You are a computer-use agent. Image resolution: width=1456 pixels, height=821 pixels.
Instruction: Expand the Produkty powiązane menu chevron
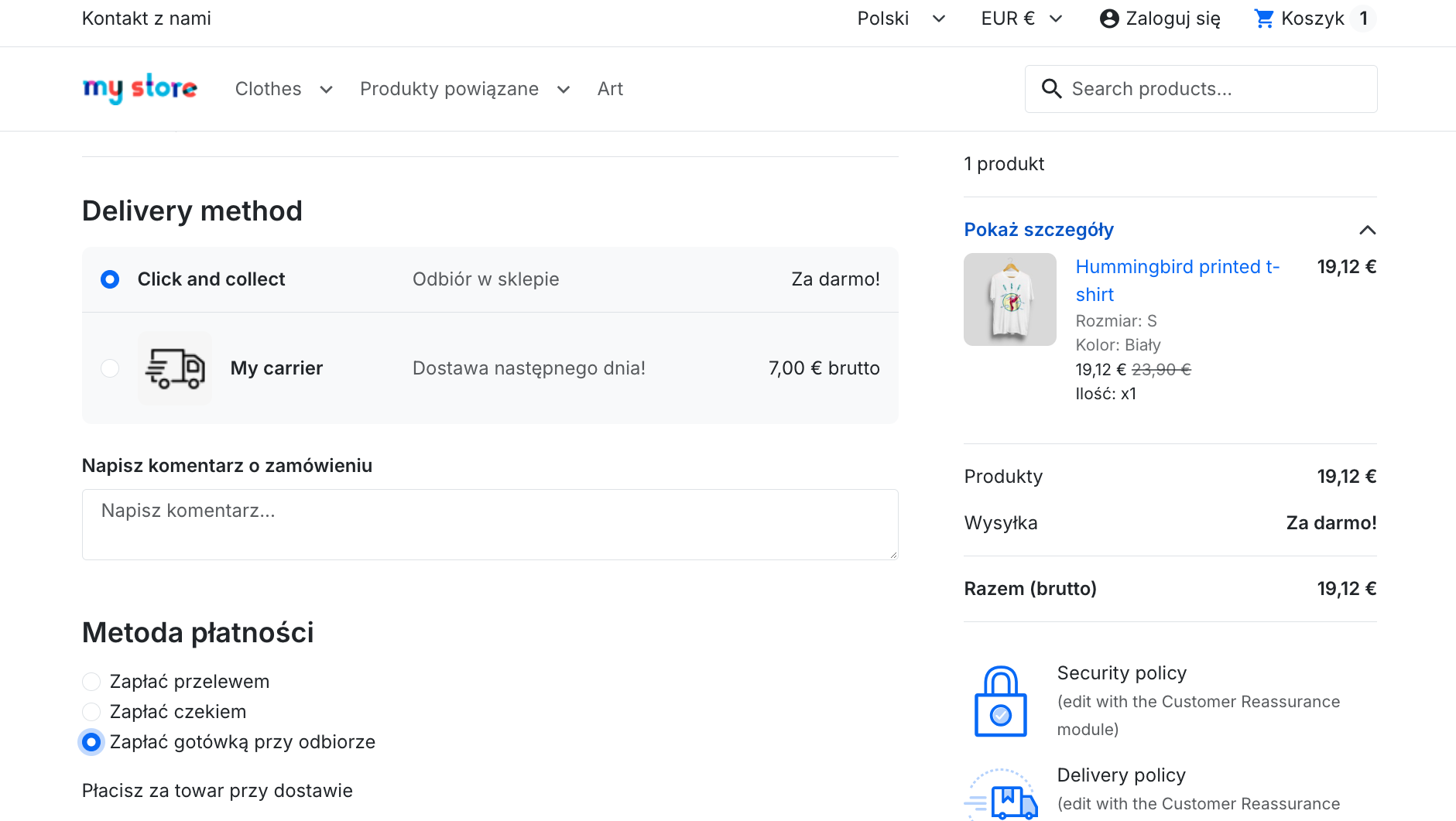pyautogui.click(x=564, y=90)
